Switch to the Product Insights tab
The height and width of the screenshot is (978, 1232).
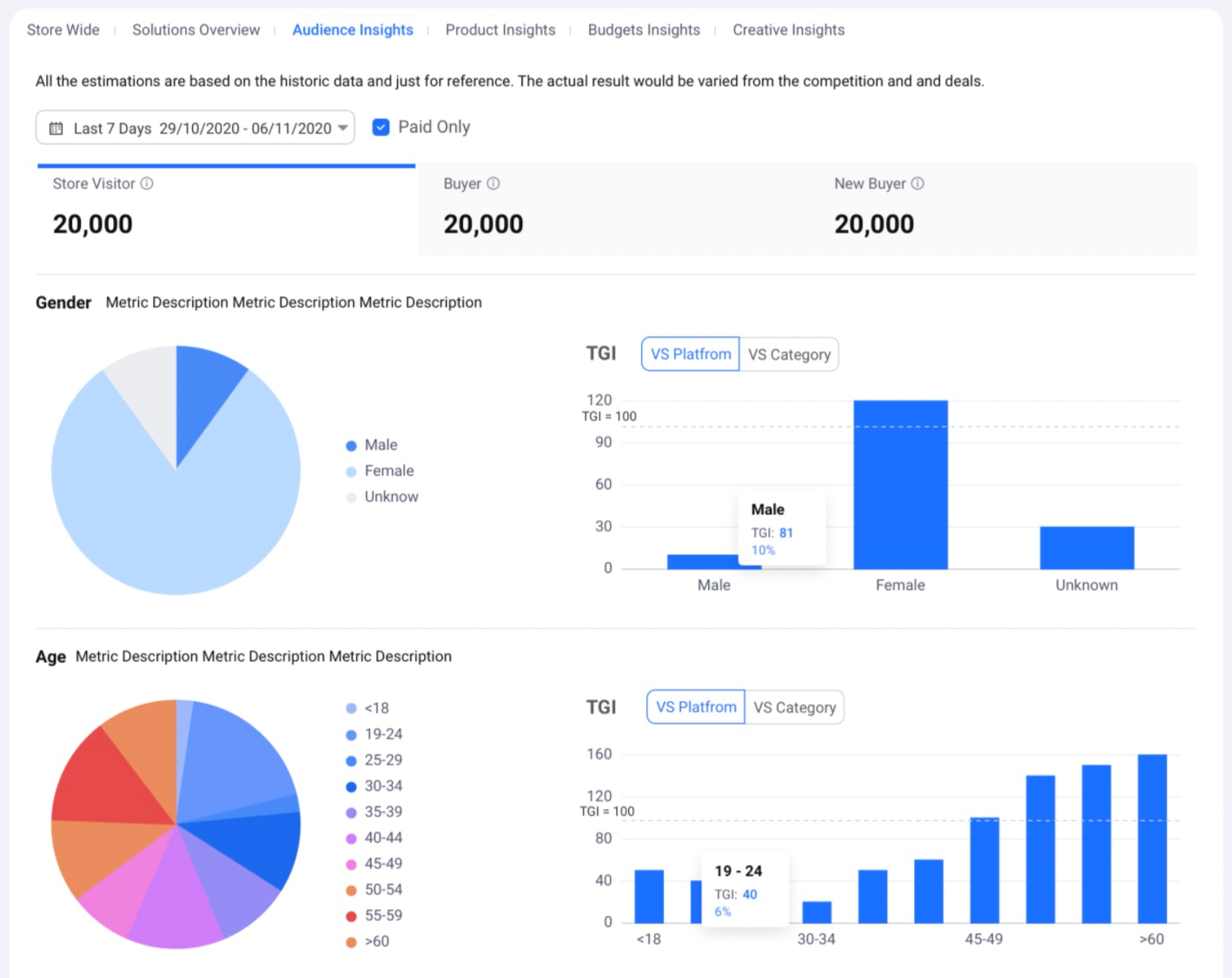click(500, 29)
